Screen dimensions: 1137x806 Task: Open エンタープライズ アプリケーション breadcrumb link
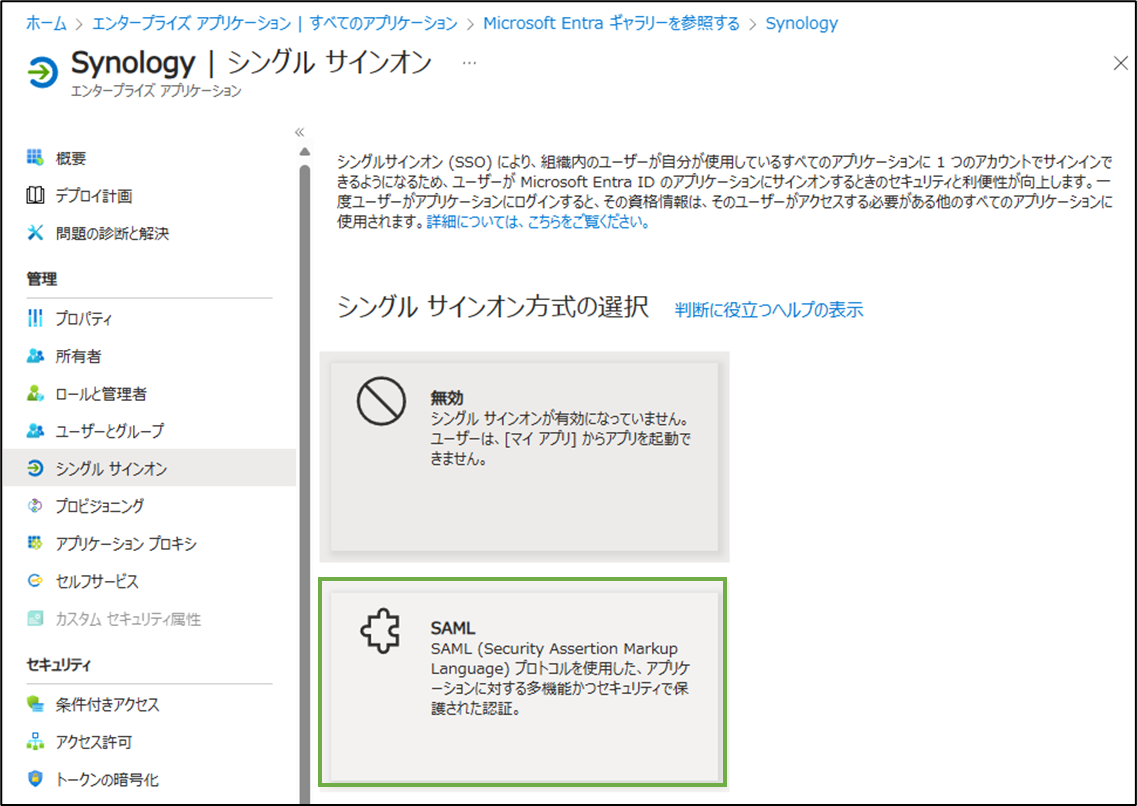[275, 23]
